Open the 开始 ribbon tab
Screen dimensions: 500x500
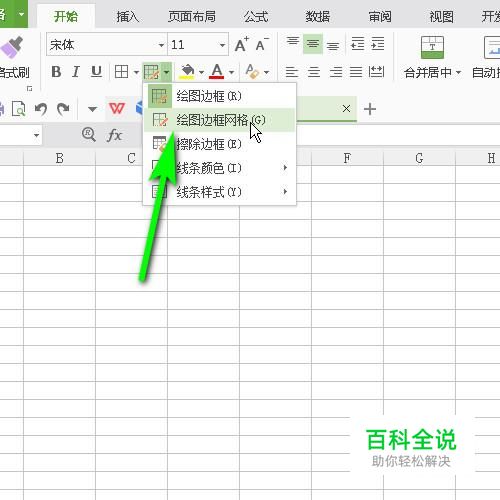pyautogui.click(x=66, y=16)
